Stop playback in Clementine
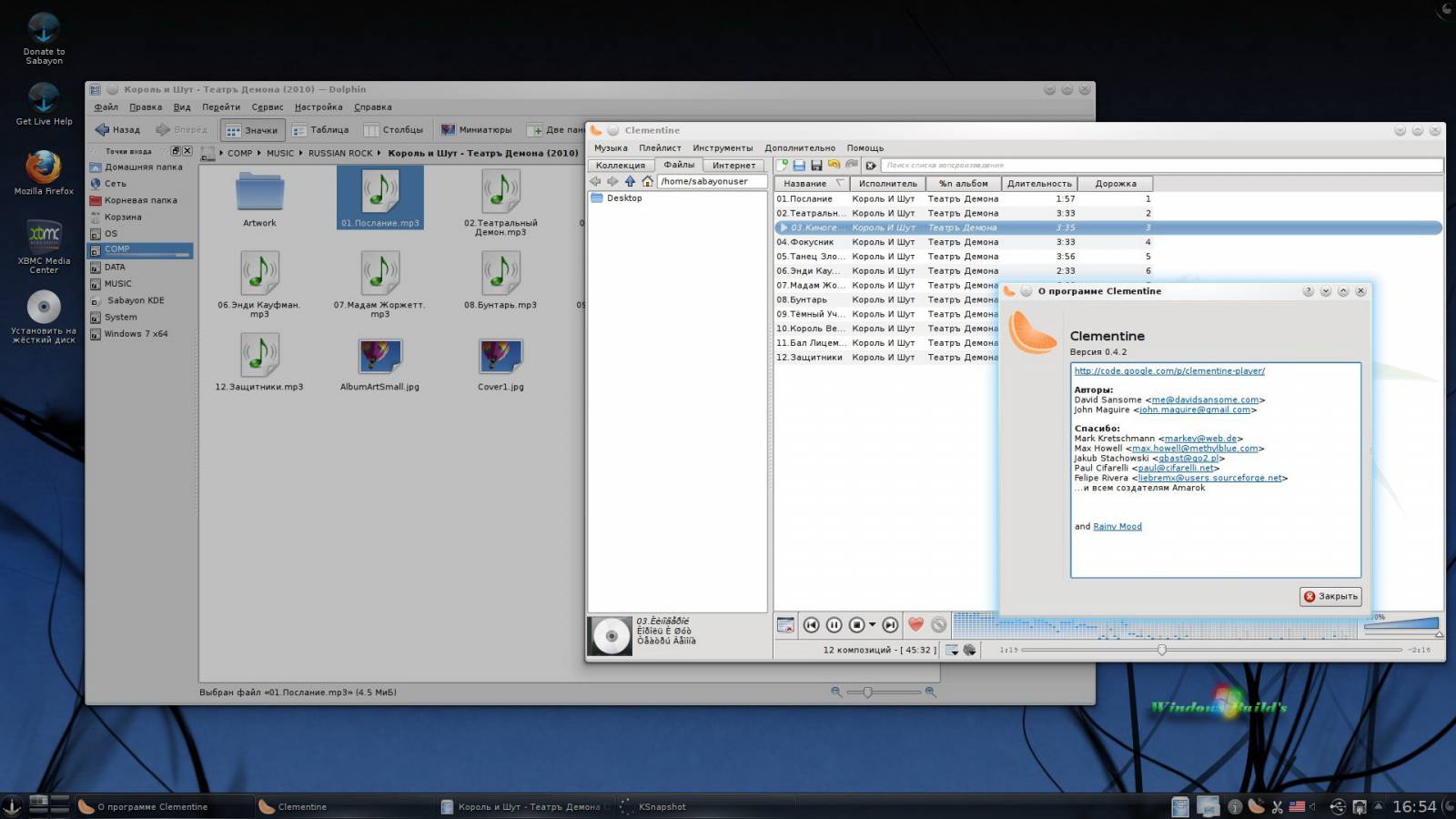This screenshot has height=819, width=1456. tap(856, 624)
